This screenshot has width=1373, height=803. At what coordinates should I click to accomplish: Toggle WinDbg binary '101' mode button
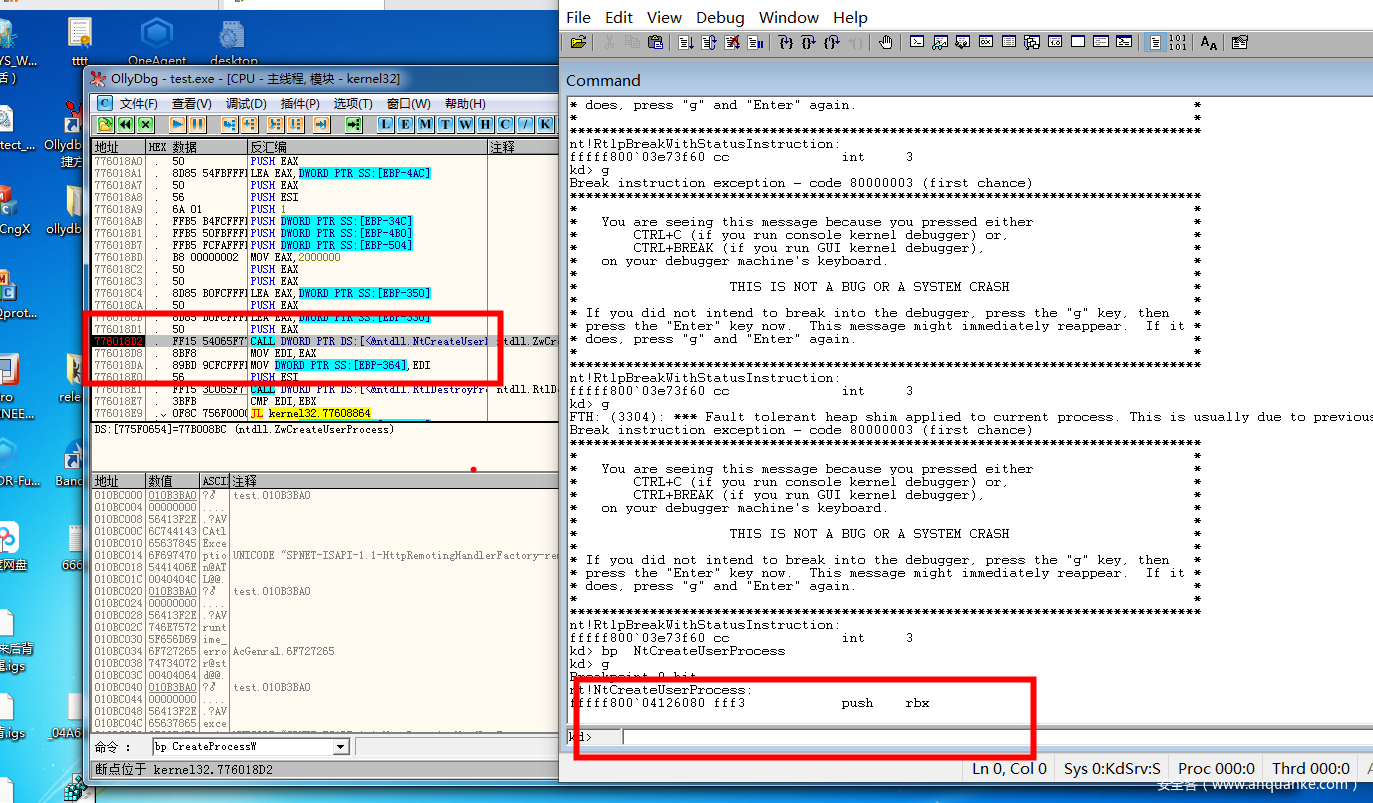coord(1178,42)
